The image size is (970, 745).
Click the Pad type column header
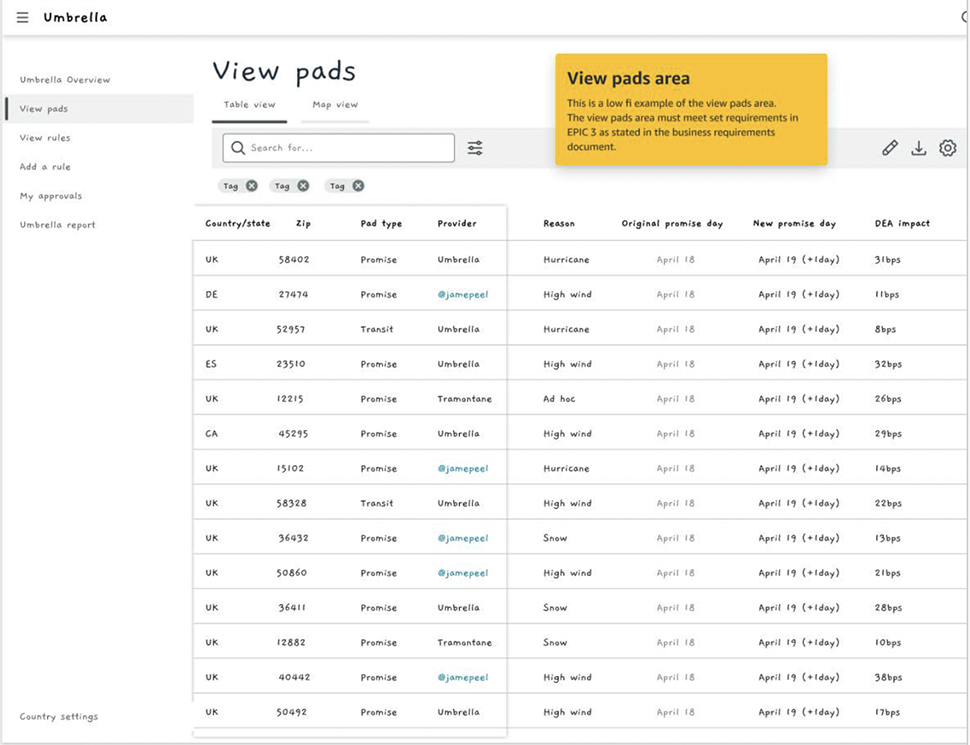point(381,223)
